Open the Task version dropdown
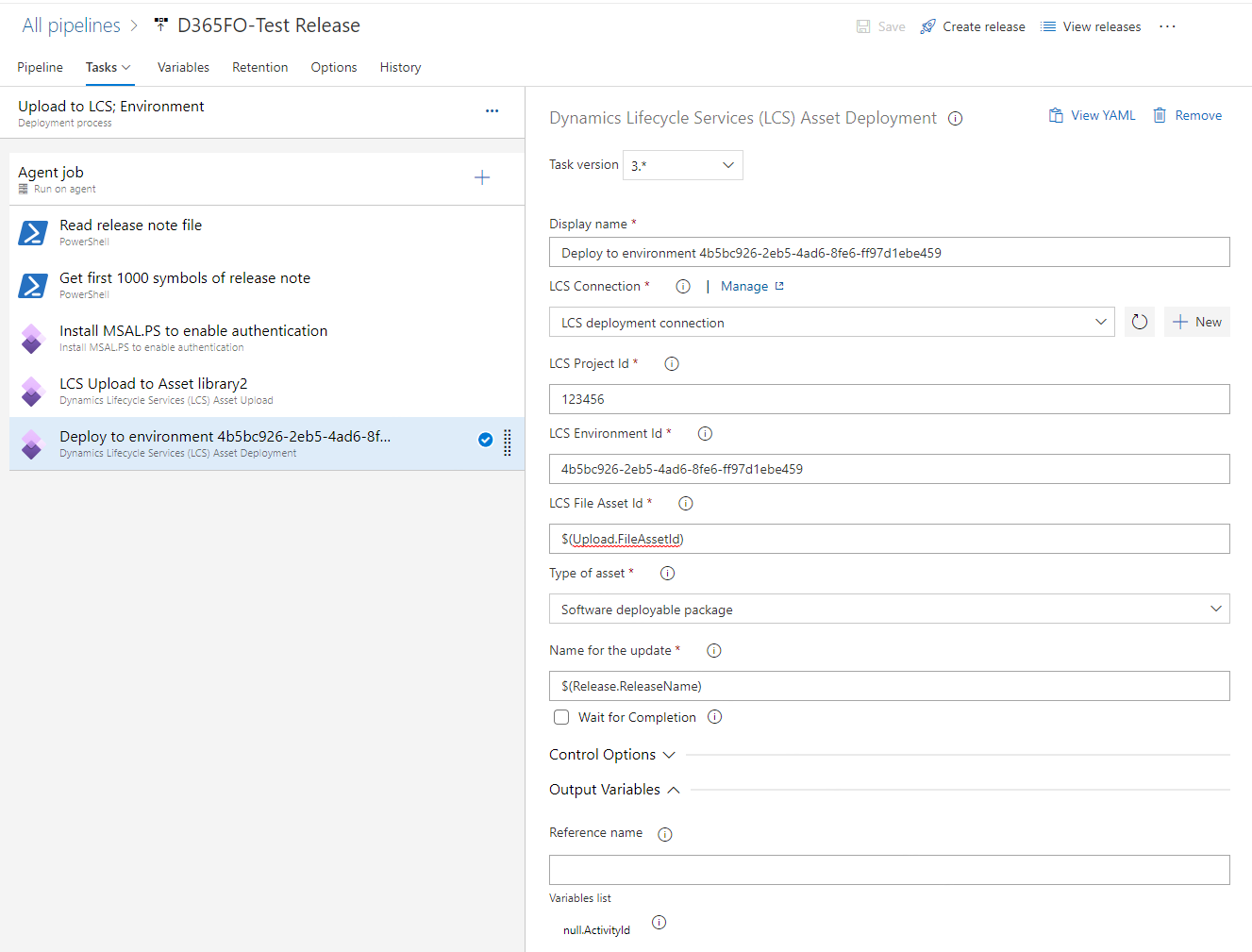 tap(681, 165)
